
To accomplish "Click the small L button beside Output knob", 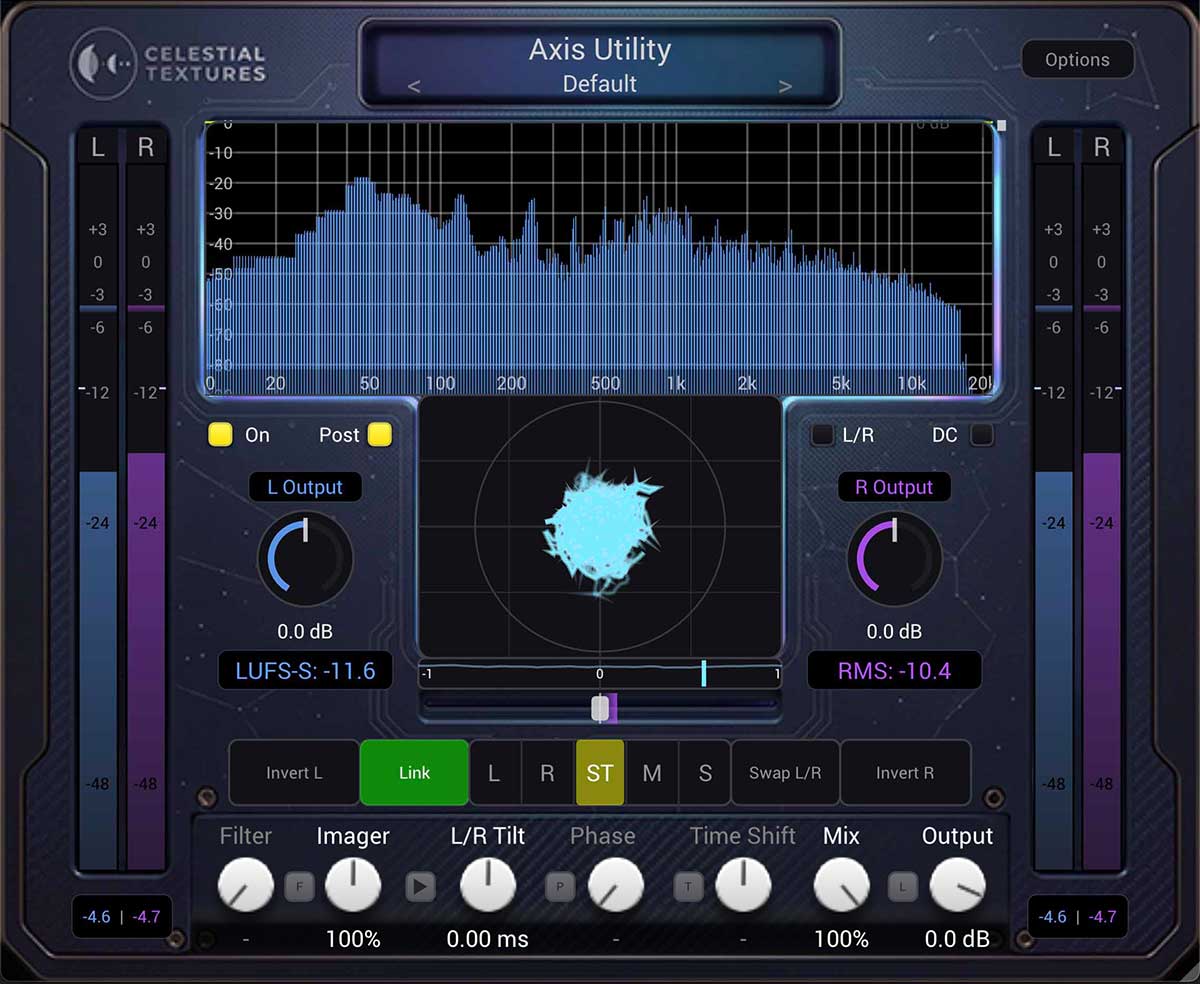I will click(903, 885).
